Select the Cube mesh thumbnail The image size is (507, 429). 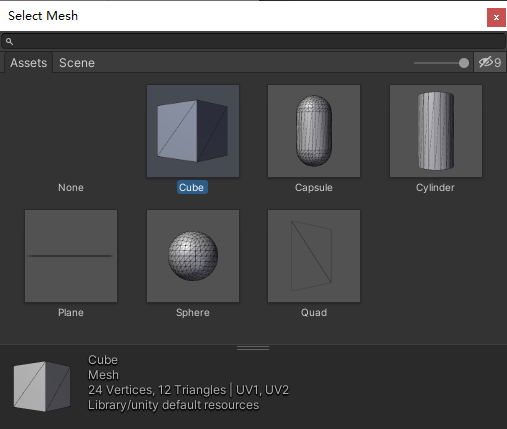(193, 131)
